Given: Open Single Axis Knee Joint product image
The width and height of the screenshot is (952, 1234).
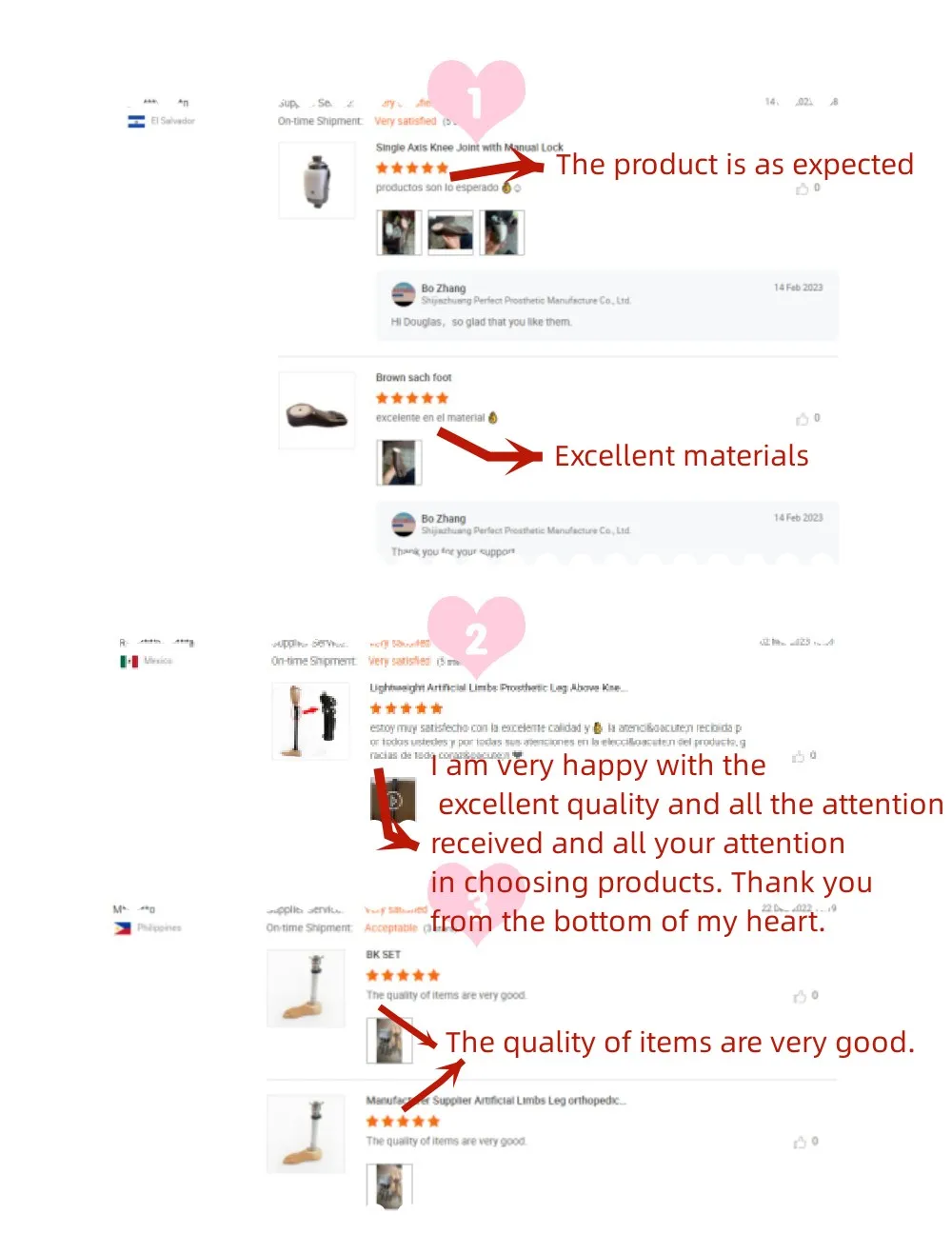Looking at the screenshot, I should coord(317,181).
